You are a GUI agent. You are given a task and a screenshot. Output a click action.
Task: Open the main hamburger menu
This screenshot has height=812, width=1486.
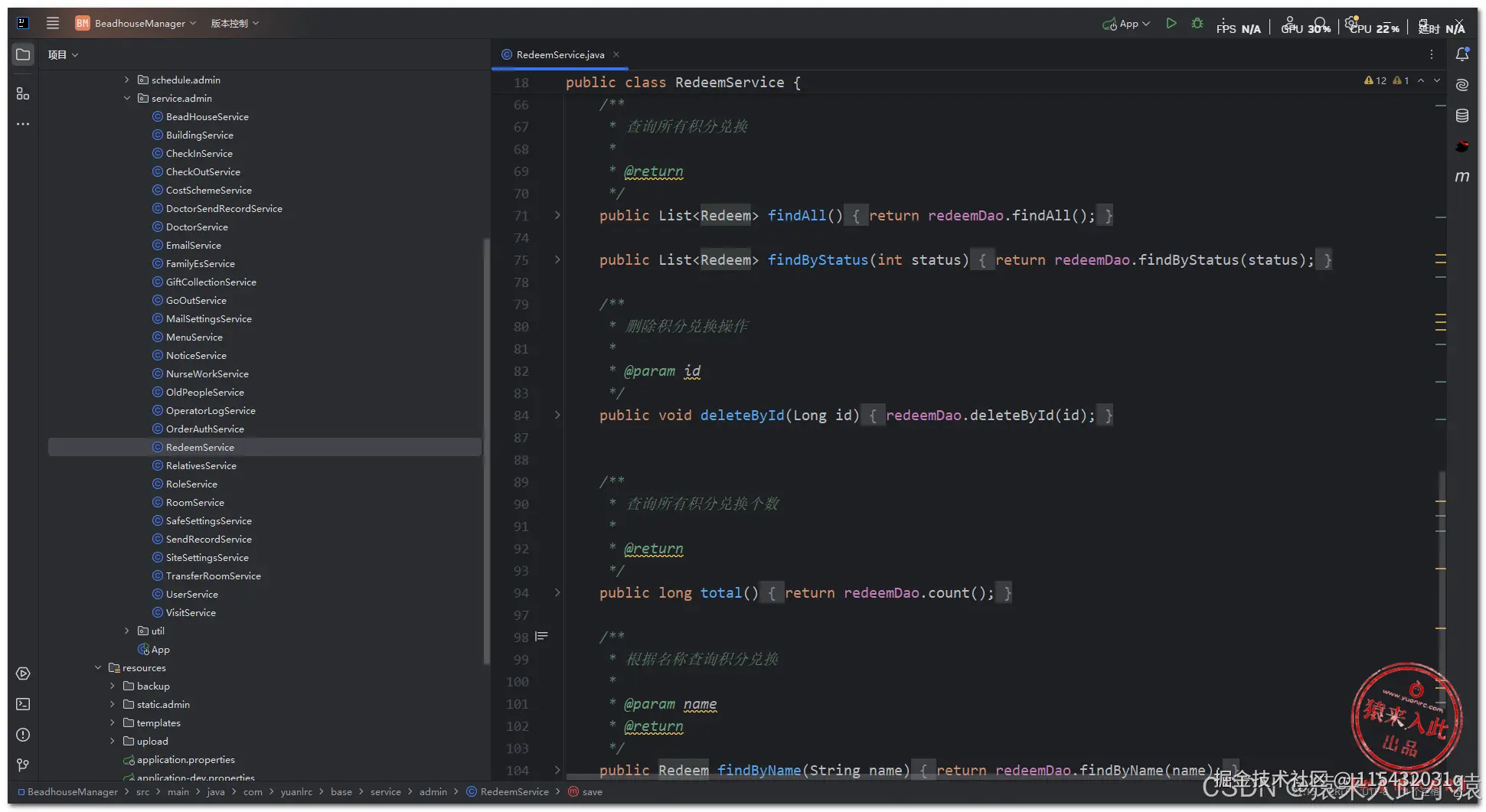[53, 23]
